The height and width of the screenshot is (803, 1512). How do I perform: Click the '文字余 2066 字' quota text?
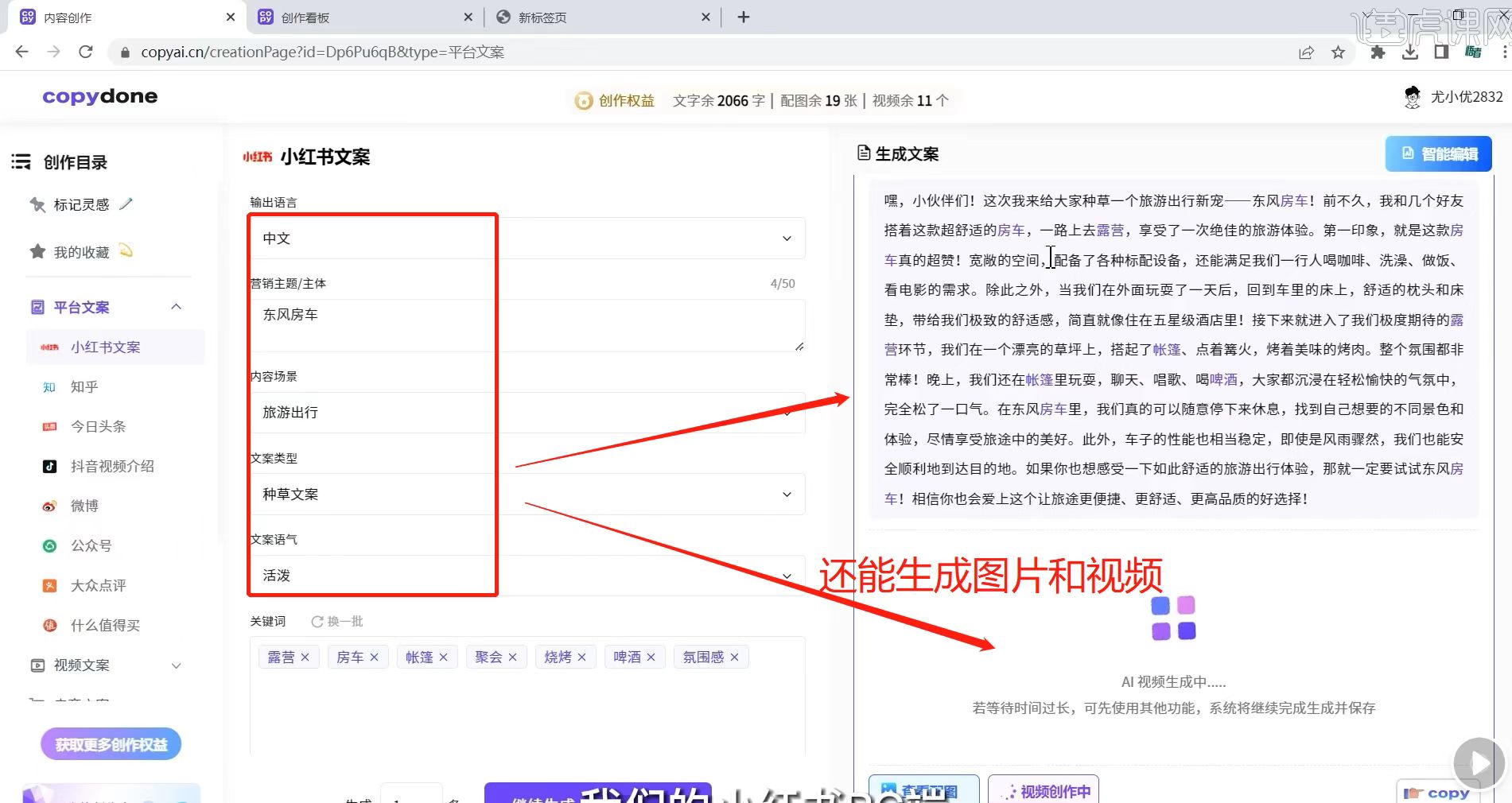(719, 101)
